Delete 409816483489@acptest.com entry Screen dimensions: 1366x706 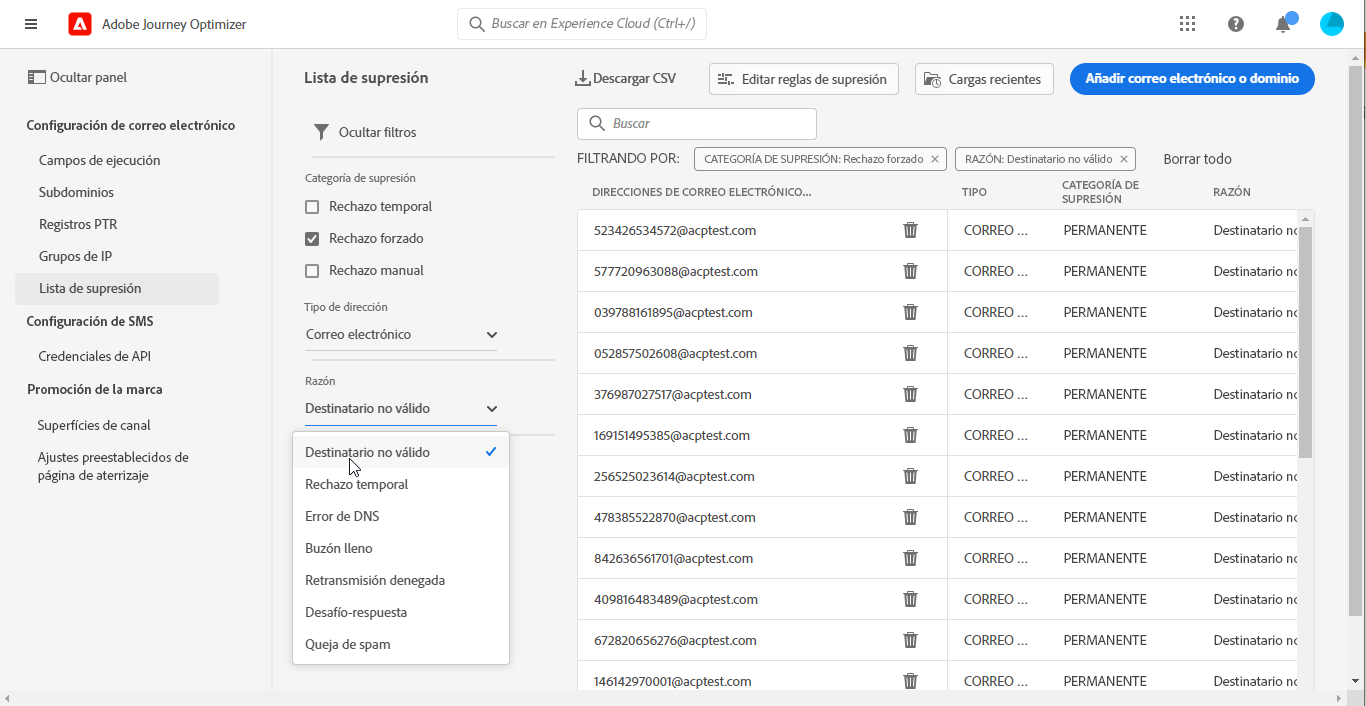click(910, 599)
